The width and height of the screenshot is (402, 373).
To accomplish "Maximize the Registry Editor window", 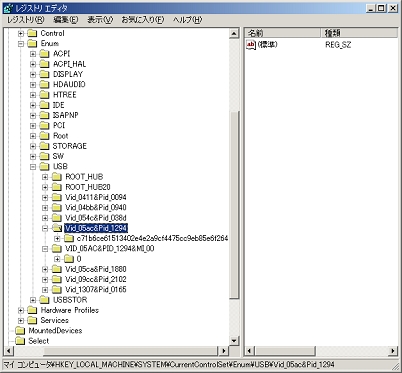I will tap(382, 8).
